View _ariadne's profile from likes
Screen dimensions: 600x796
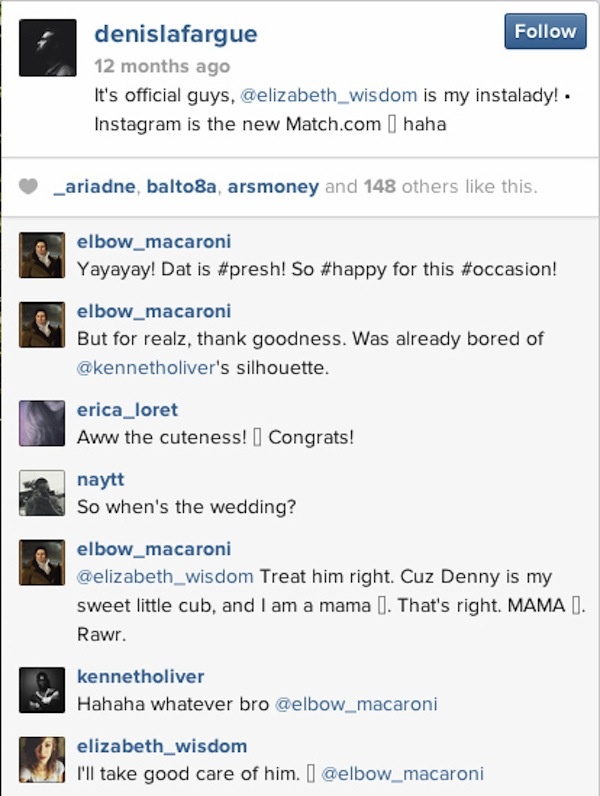pos(97,186)
